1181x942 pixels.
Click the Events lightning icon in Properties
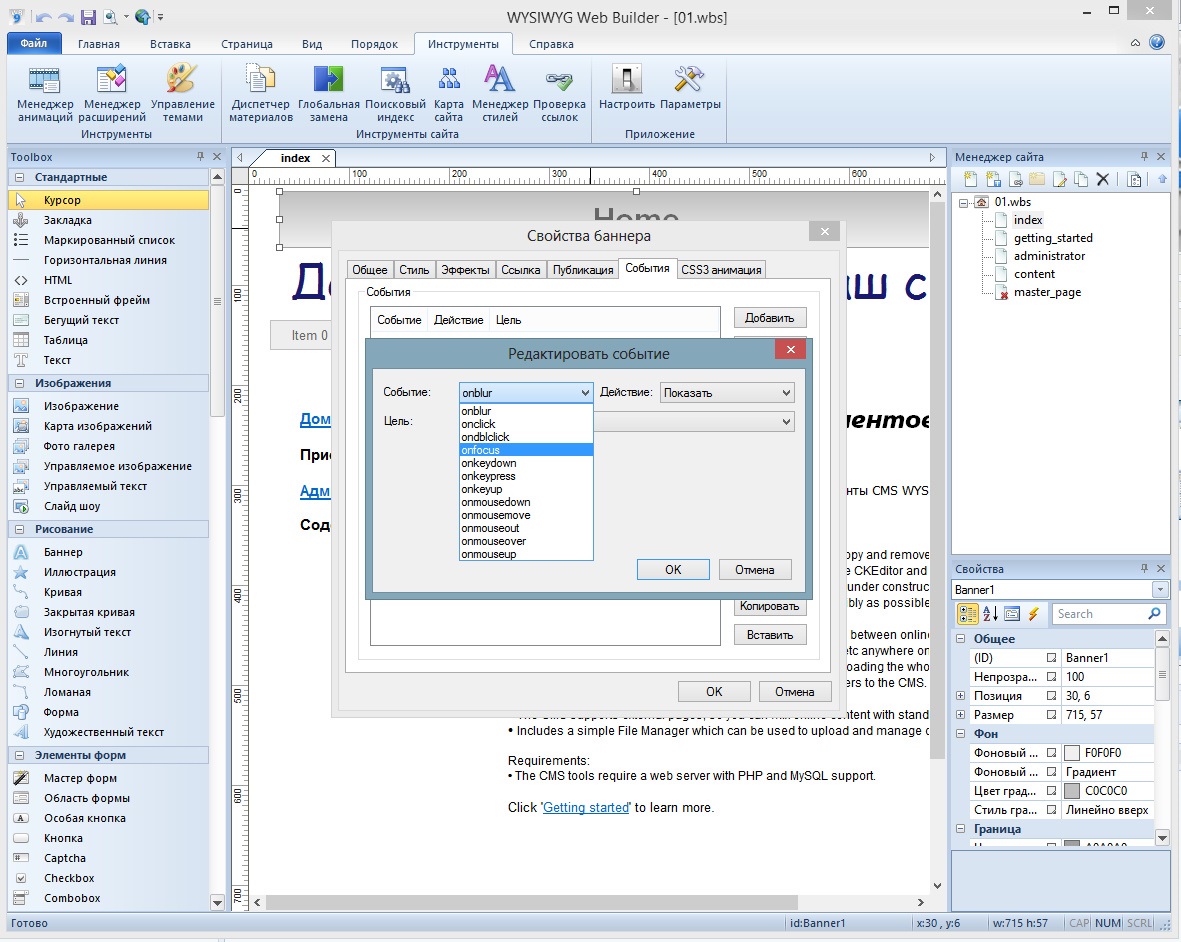[x=1033, y=614]
